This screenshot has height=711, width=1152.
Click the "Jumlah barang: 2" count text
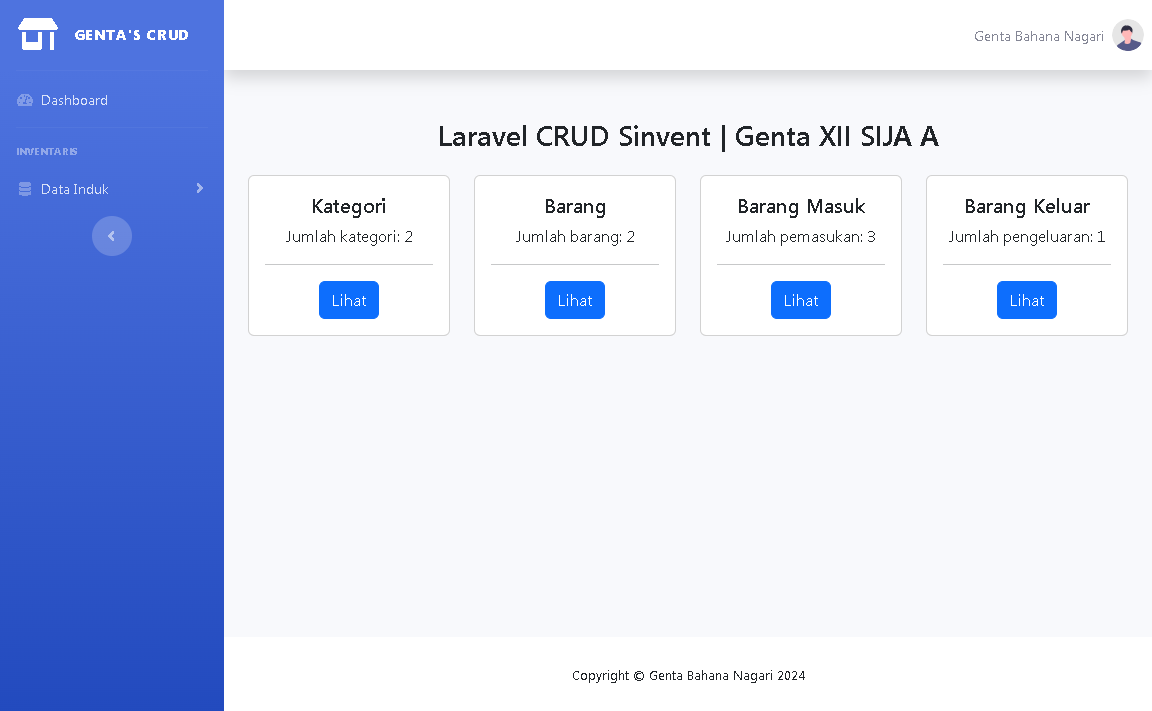[575, 237]
